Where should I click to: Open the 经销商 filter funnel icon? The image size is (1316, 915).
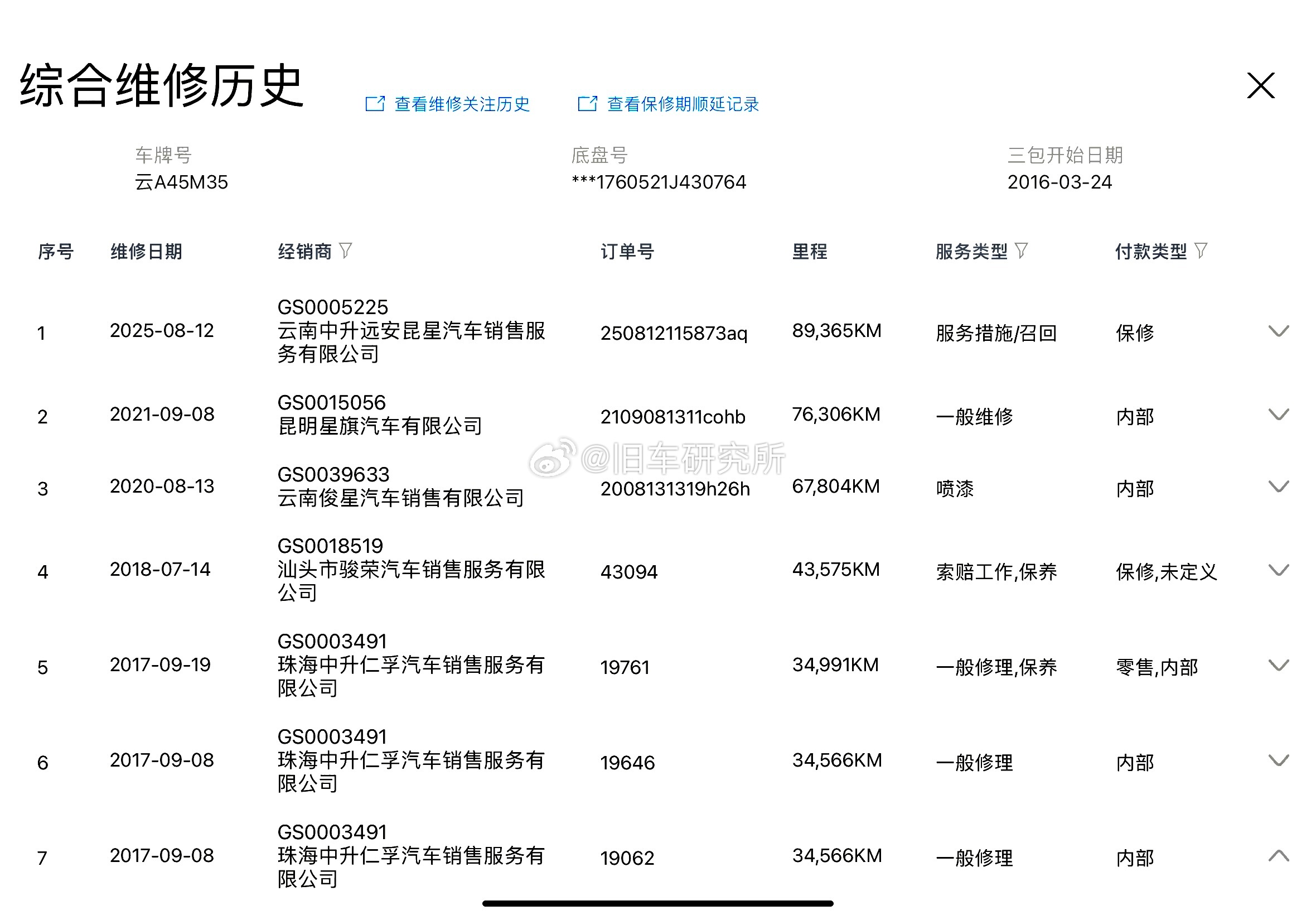345,251
